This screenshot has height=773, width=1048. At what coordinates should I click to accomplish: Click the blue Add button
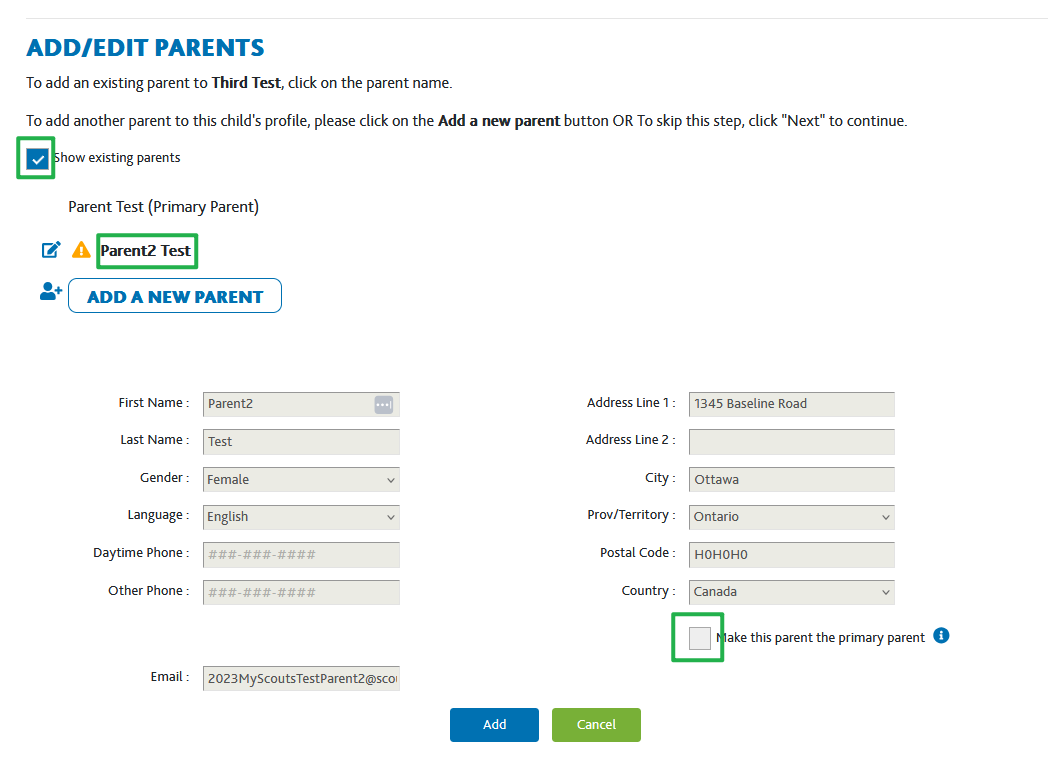point(494,725)
